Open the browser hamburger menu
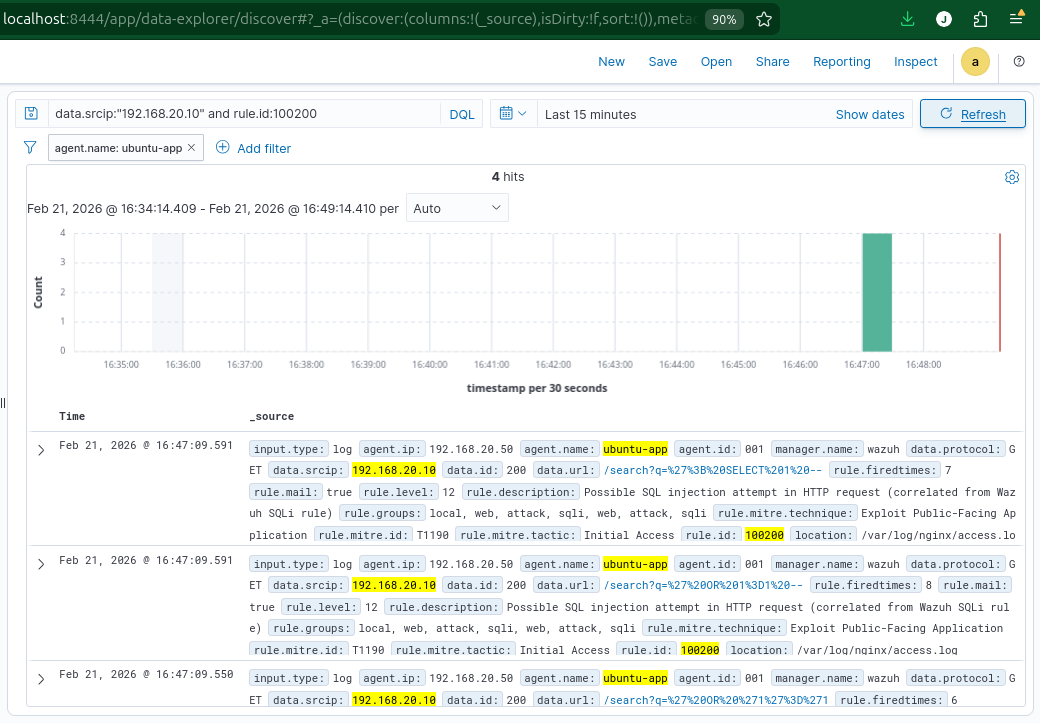The image size is (1040, 723). [x=1016, y=19]
